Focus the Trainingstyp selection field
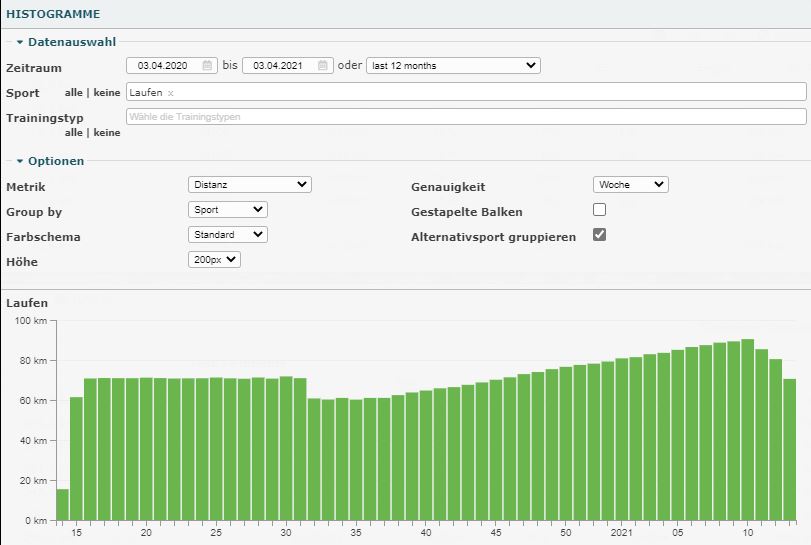This screenshot has height=545, width=811. (x=465, y=117)
